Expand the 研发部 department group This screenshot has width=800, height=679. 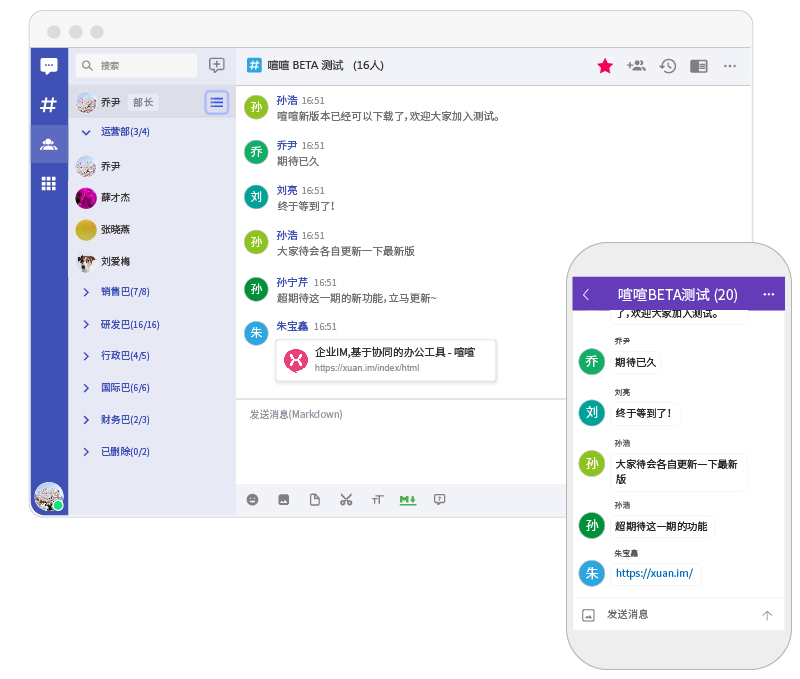pos(86,324)
